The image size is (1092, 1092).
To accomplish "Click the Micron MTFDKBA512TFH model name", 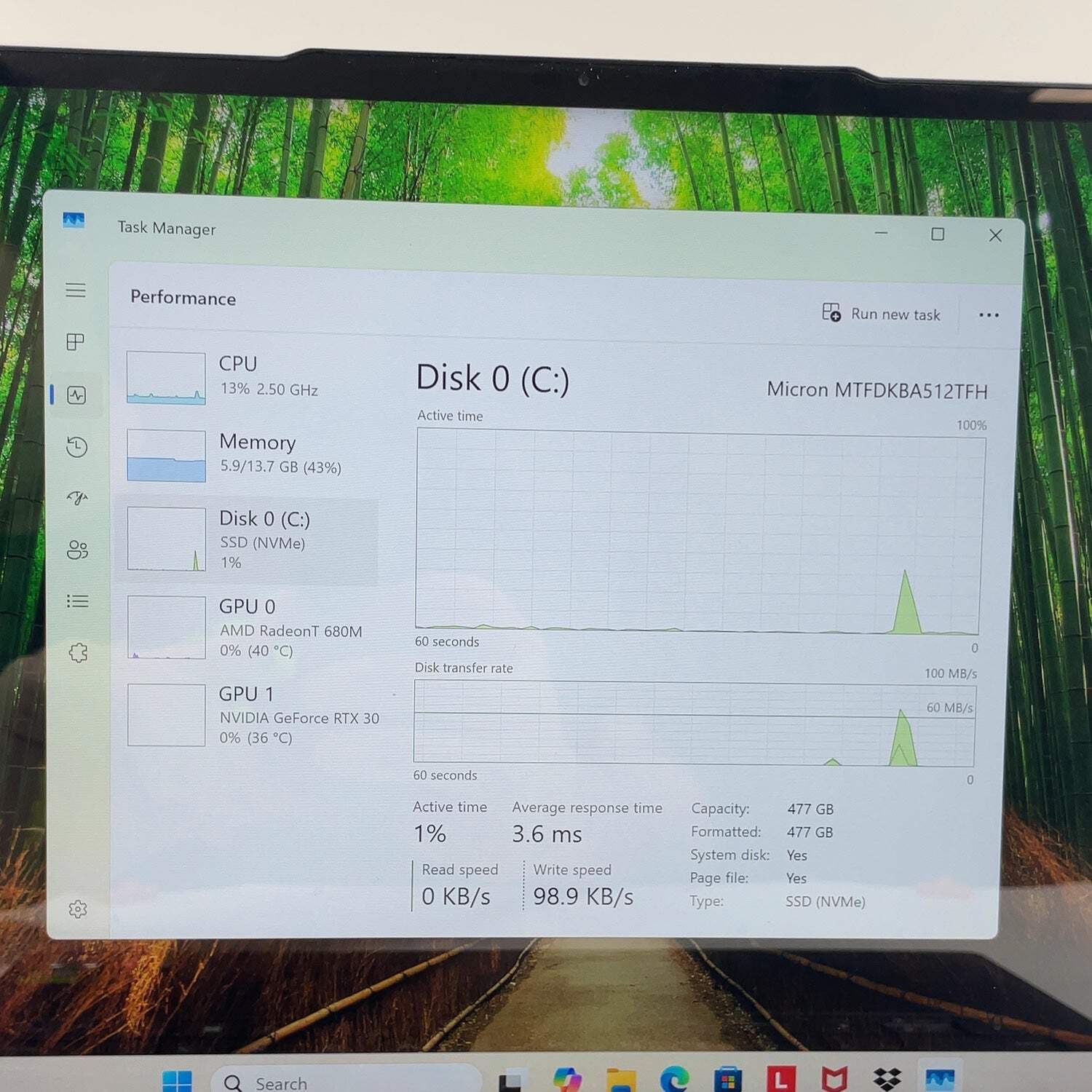I will [877, 390].
